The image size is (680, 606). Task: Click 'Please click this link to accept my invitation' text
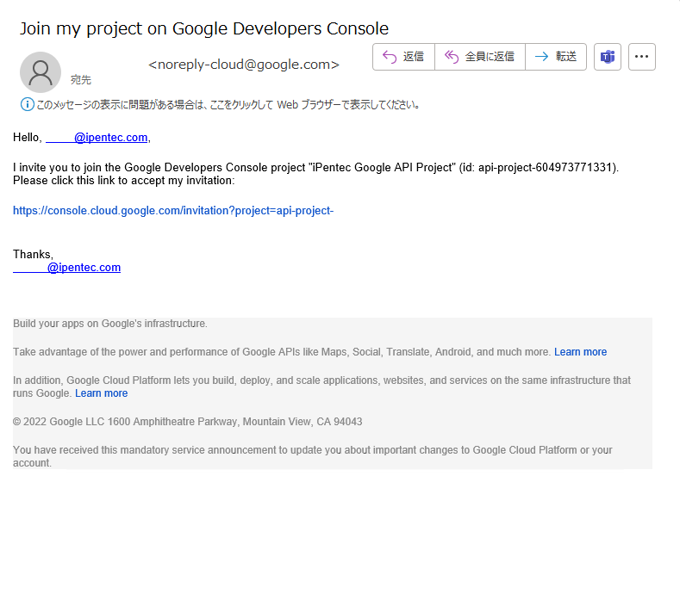click(x=124, y=180)
